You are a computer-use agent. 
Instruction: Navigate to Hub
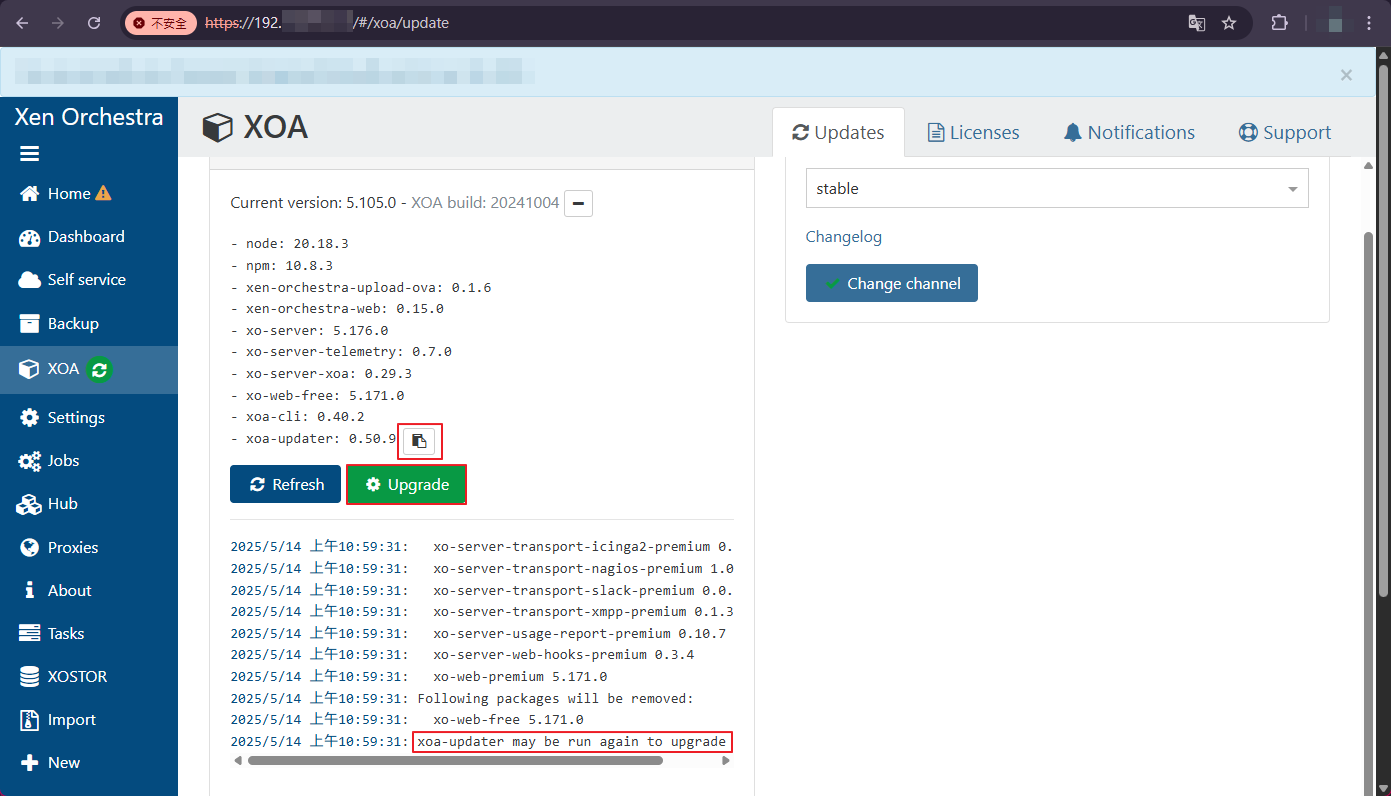tap(49, 504)
